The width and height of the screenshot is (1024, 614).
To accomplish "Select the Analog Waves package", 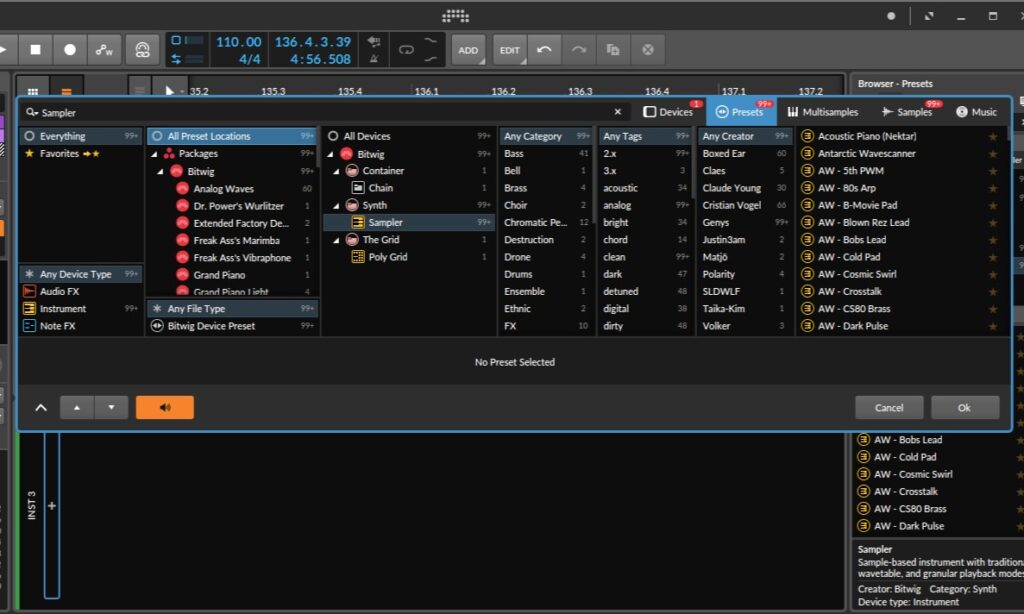I will pos(232,188).
